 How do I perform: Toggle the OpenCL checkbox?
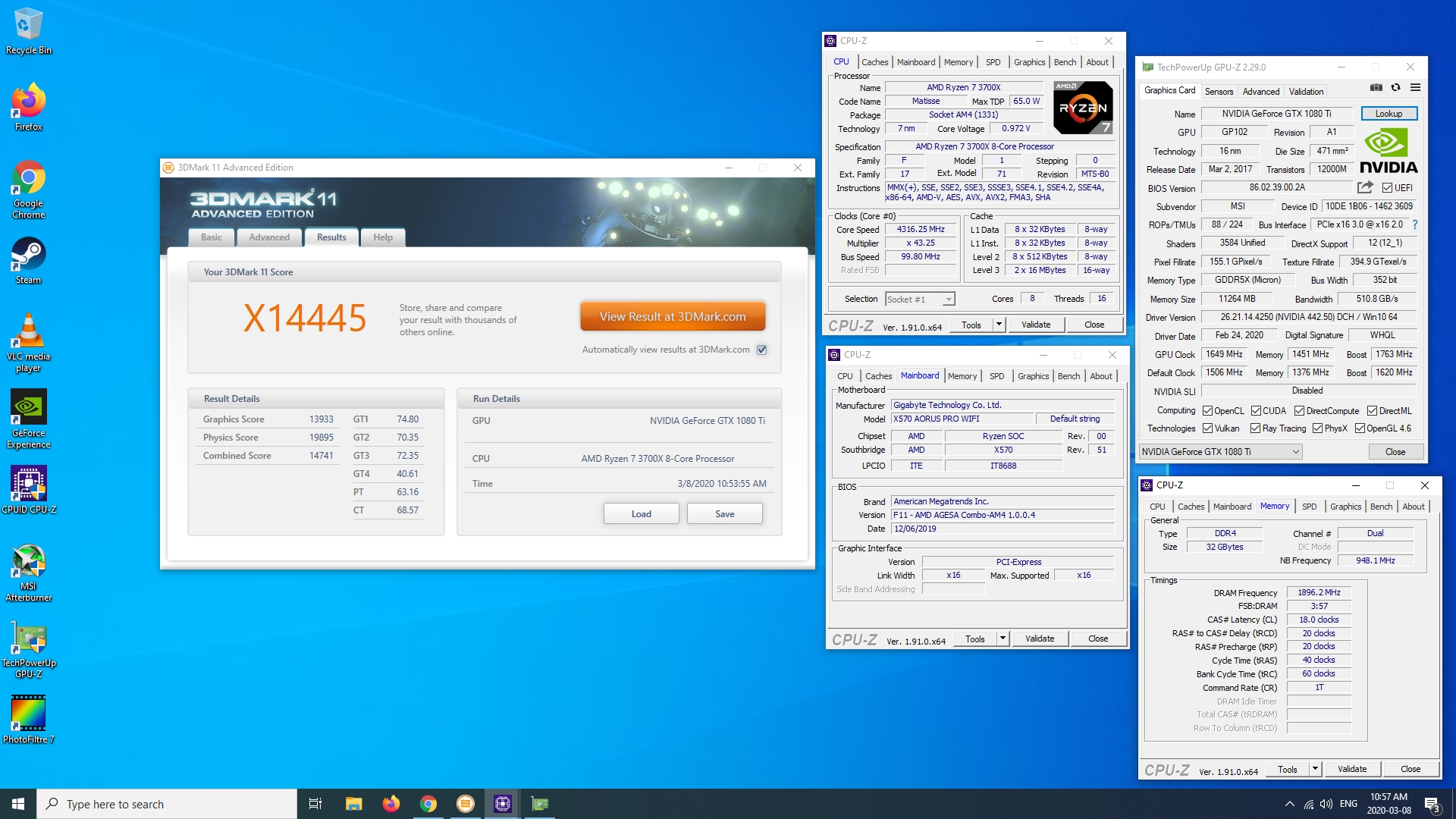pyautogui.click(x=1207, y=410)
